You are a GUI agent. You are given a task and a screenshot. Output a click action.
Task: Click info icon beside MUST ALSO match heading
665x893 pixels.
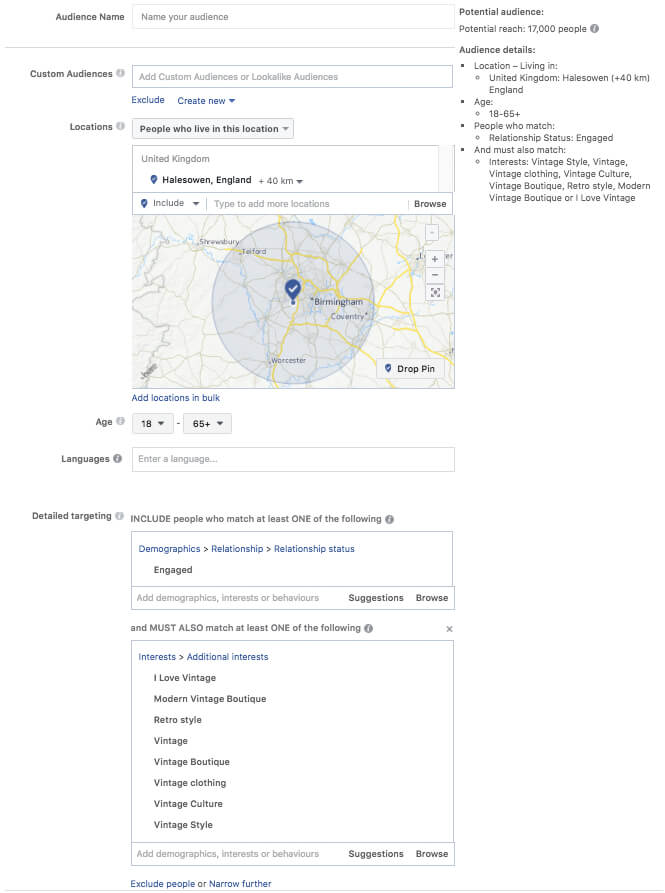(x=368, y=628)
